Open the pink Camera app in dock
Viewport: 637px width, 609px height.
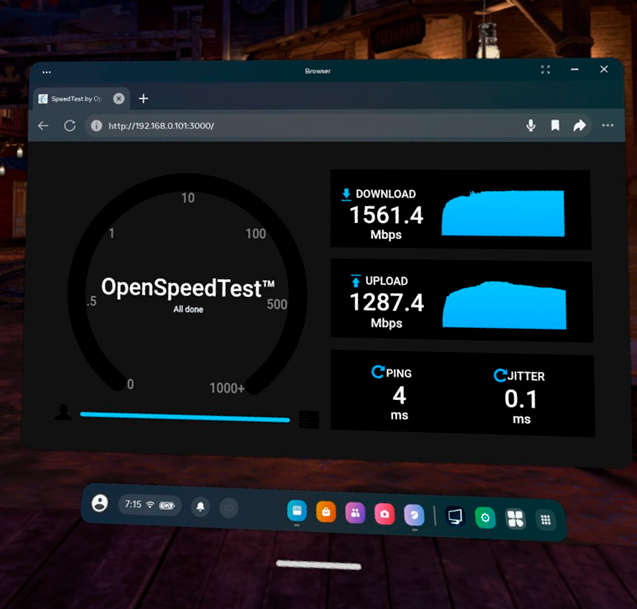pos(384,514)
